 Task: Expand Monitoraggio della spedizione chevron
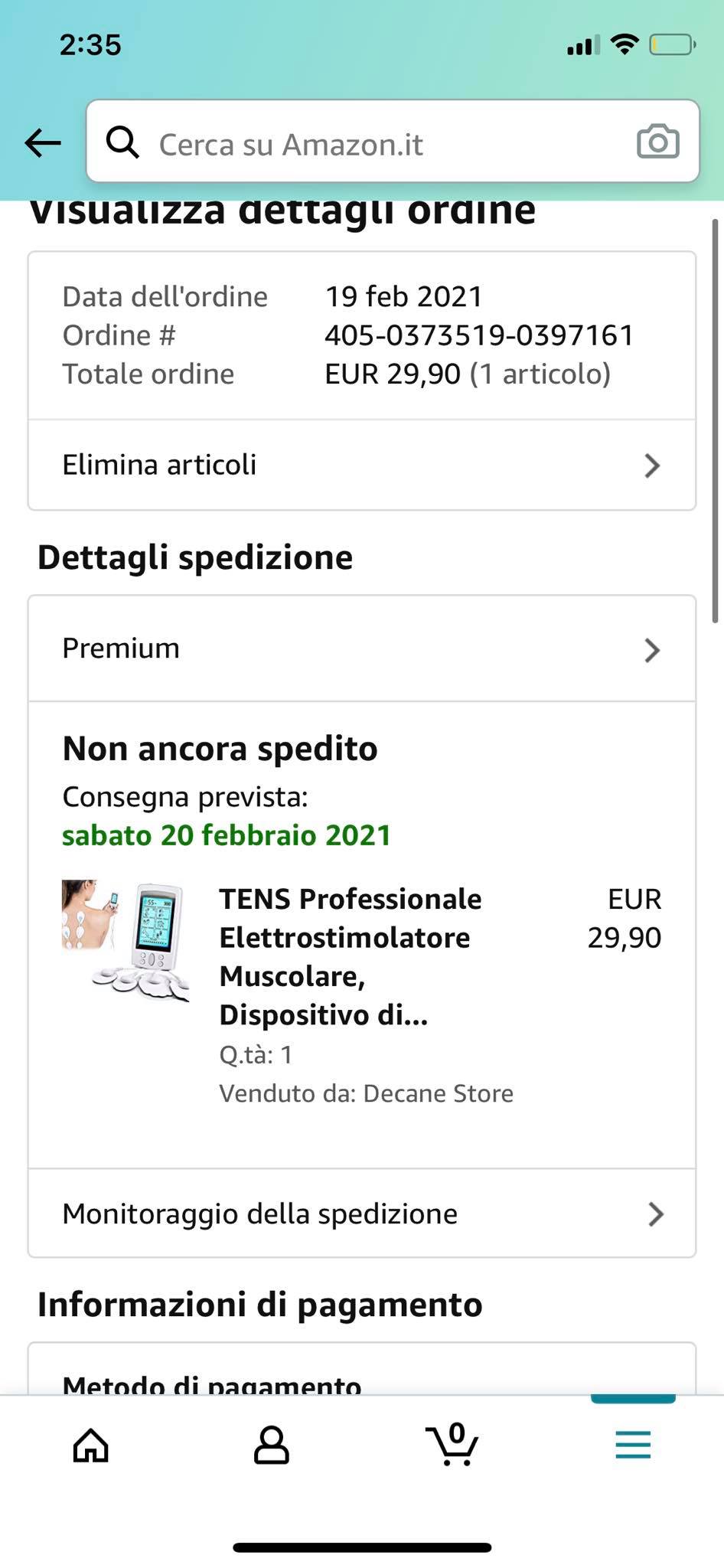(655, 1214)
